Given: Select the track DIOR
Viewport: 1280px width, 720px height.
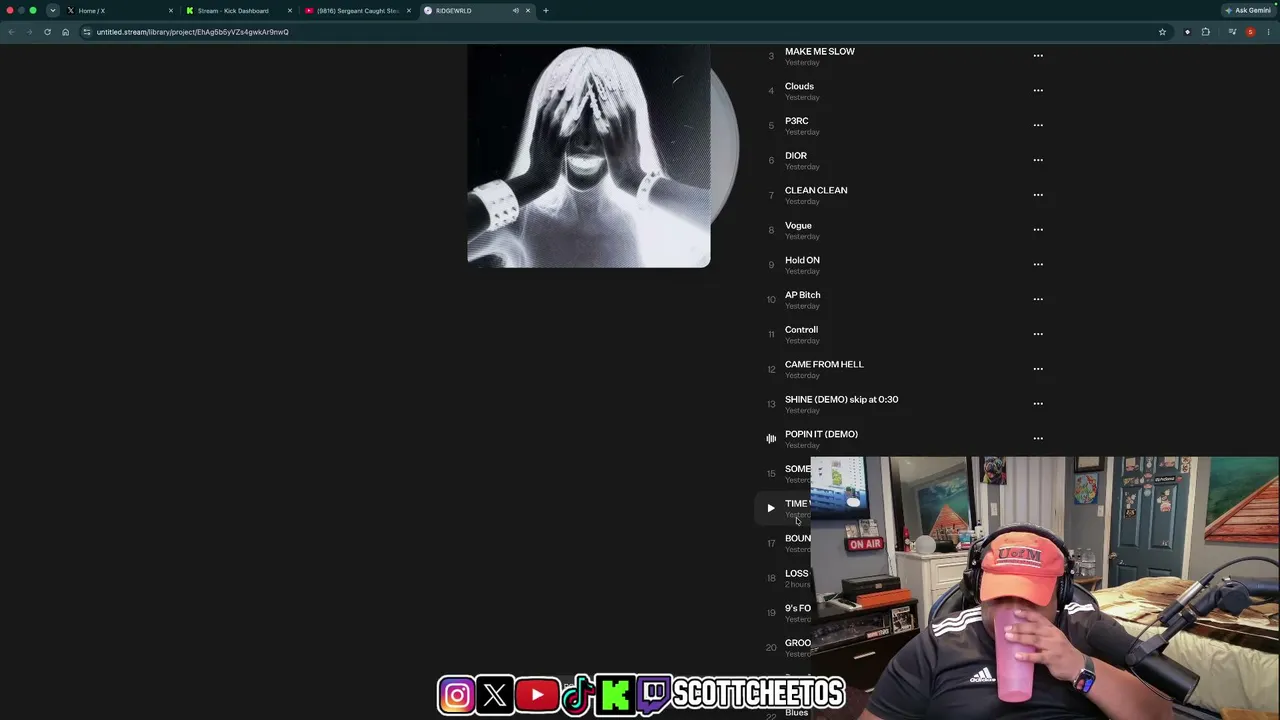Looking at the screenshot, I should point(796,156).
